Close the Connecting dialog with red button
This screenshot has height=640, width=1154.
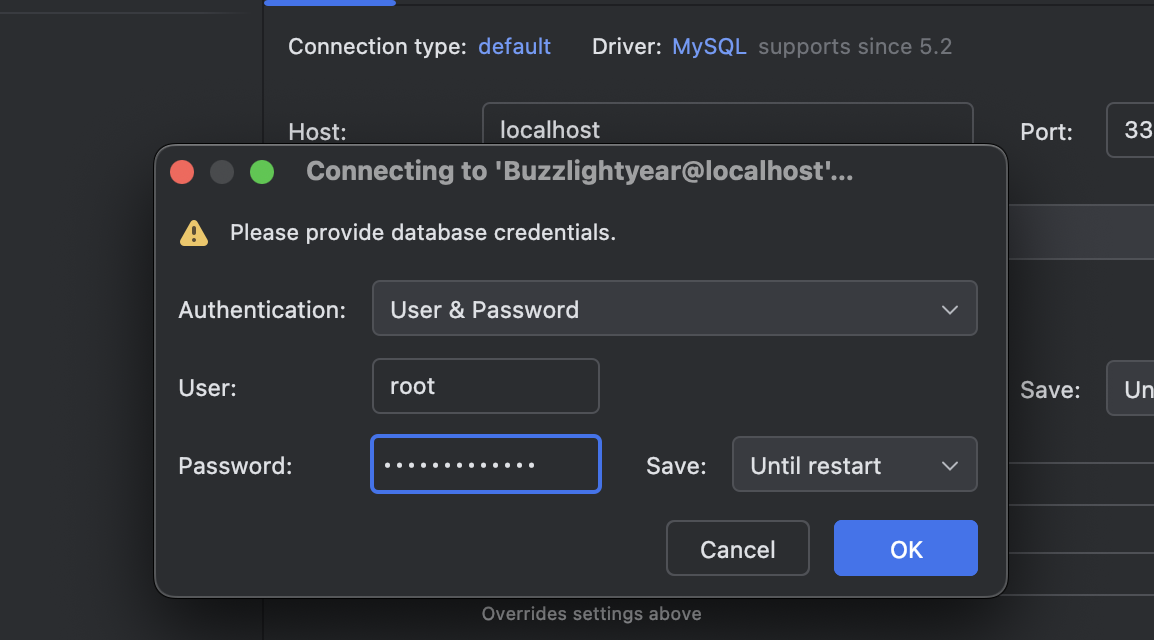182,172
